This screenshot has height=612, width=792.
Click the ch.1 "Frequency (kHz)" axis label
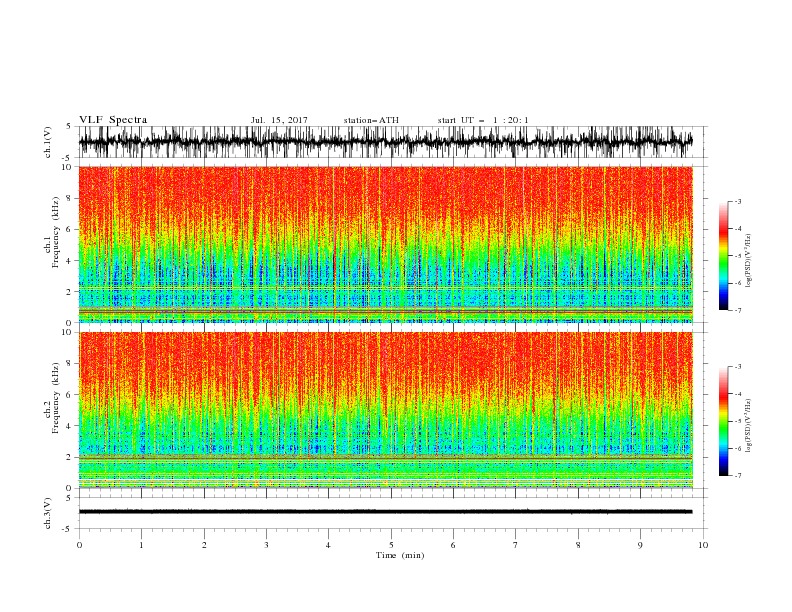(56, 232)
